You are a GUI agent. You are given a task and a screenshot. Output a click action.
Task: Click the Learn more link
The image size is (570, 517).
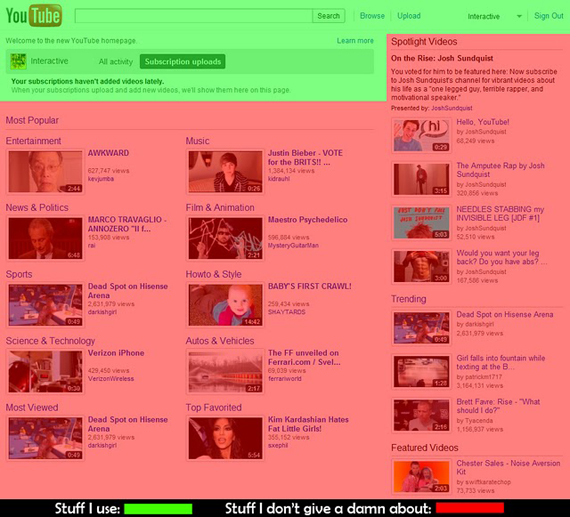[355, 41]
